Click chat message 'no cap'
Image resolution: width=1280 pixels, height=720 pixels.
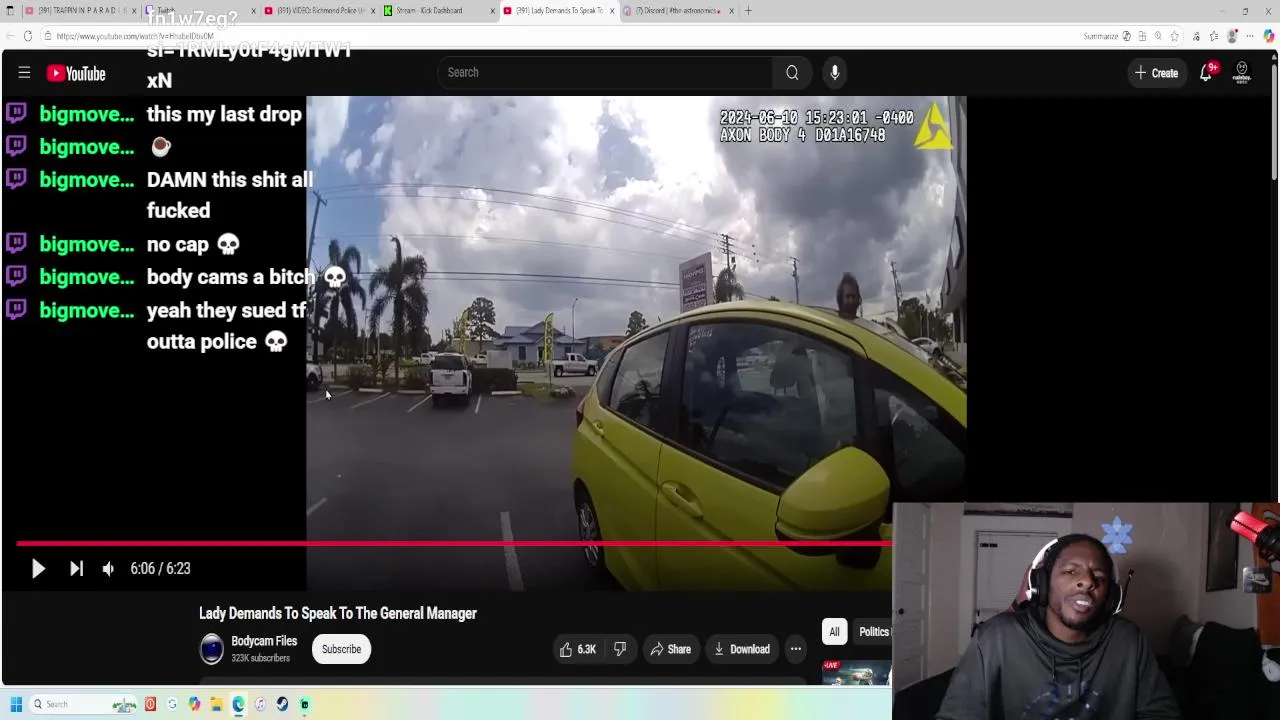pyautogui.click(x=193, y=244)
